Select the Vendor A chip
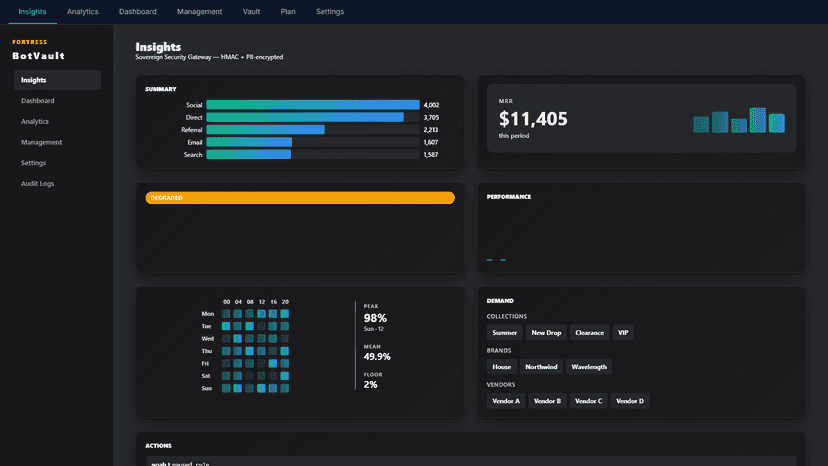 pos(506,401)
